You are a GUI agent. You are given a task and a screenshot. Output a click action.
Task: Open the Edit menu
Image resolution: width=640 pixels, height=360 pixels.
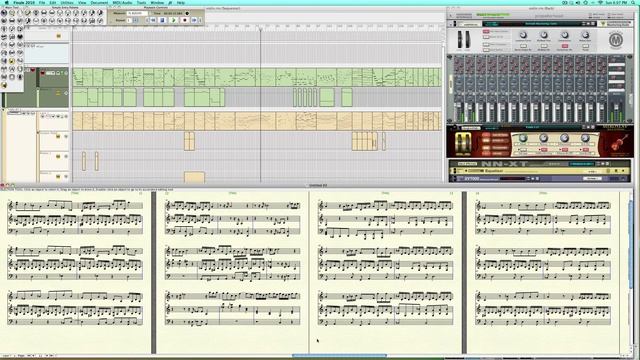tap(53, 2)
